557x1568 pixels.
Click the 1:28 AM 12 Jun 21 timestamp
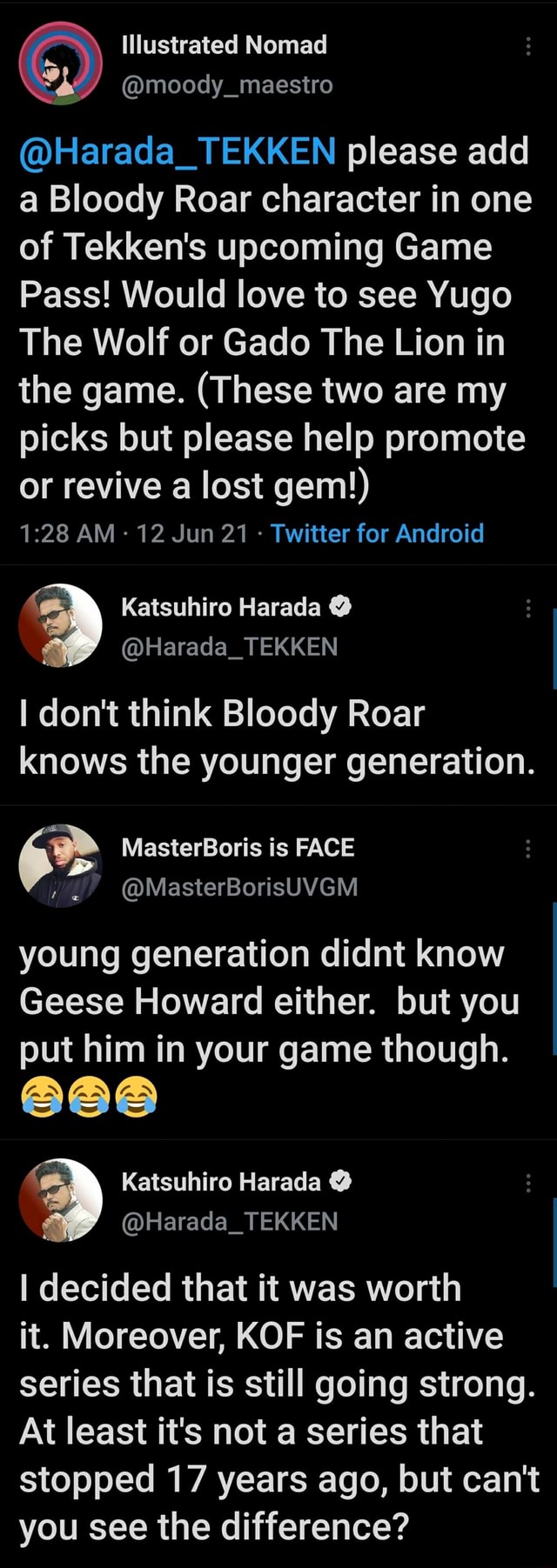[x=133, y=533]
